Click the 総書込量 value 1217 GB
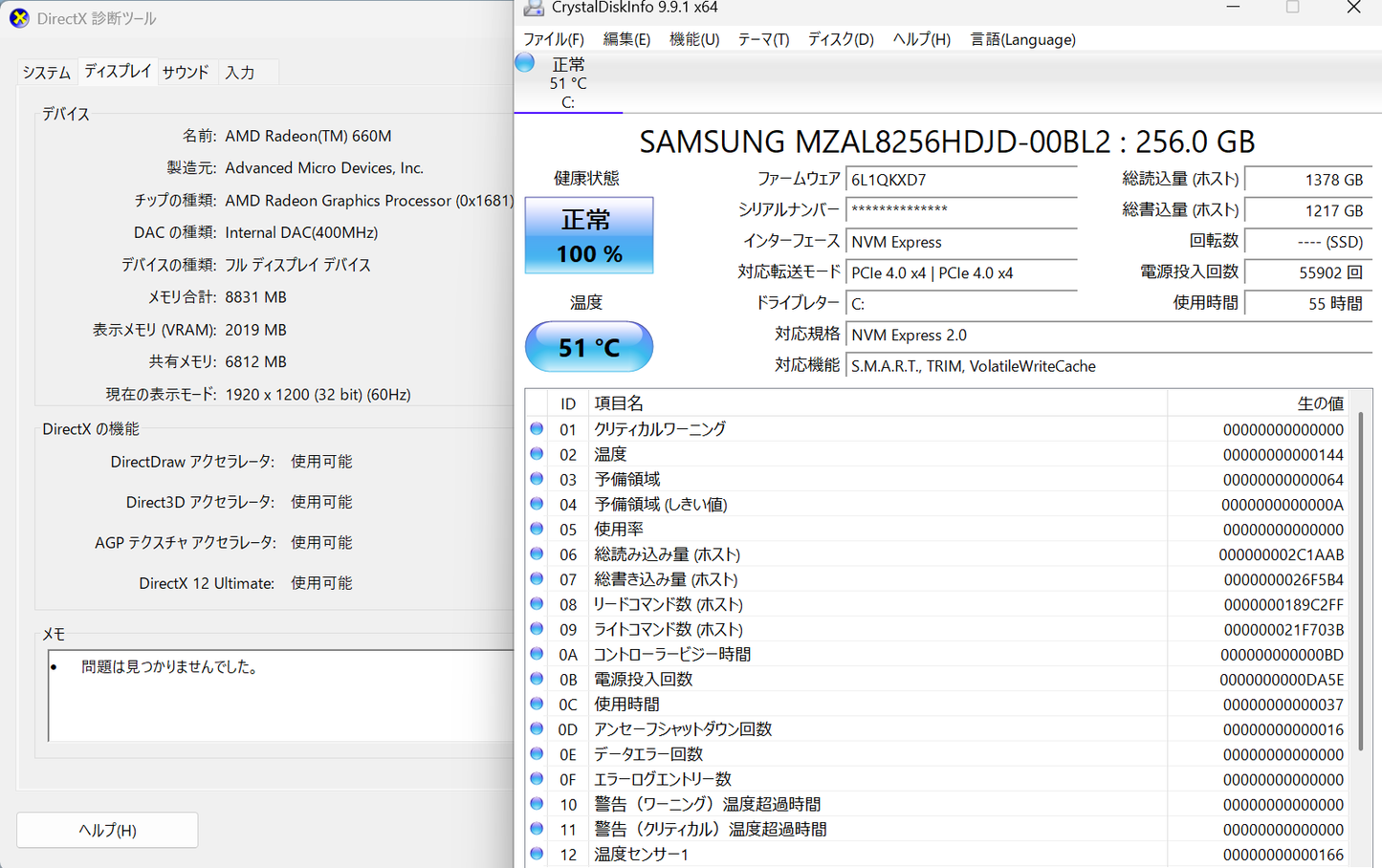The height and width of the screenshot is (868, 1382). (x=1307, y=210)
